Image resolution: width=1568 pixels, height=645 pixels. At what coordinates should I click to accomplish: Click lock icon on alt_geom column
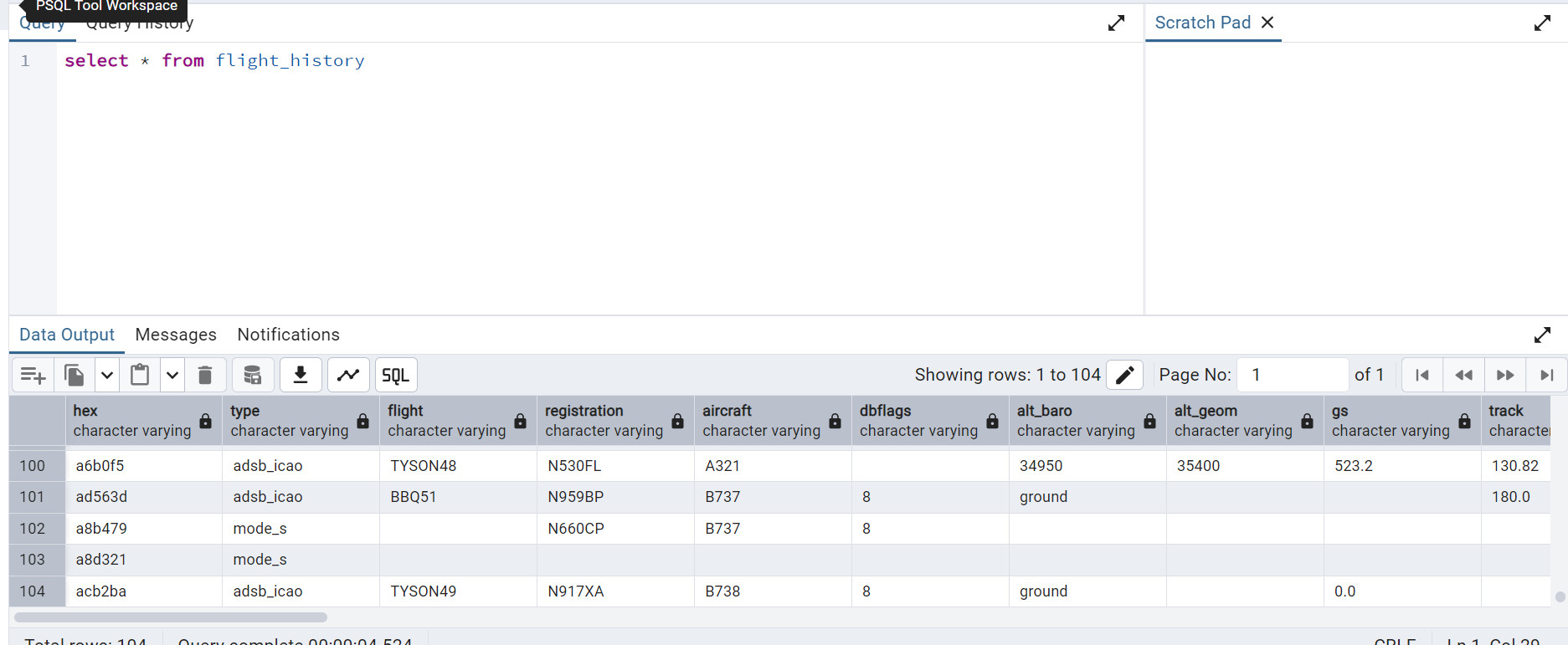[x=1308, y=421]
